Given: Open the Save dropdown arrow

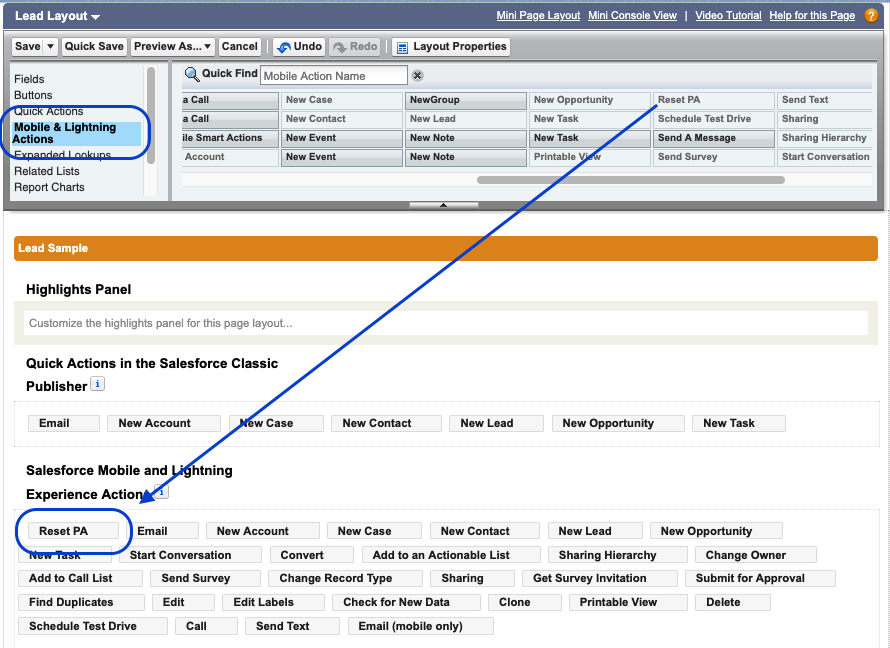Looking at the screenshot, I should point(50,47).
